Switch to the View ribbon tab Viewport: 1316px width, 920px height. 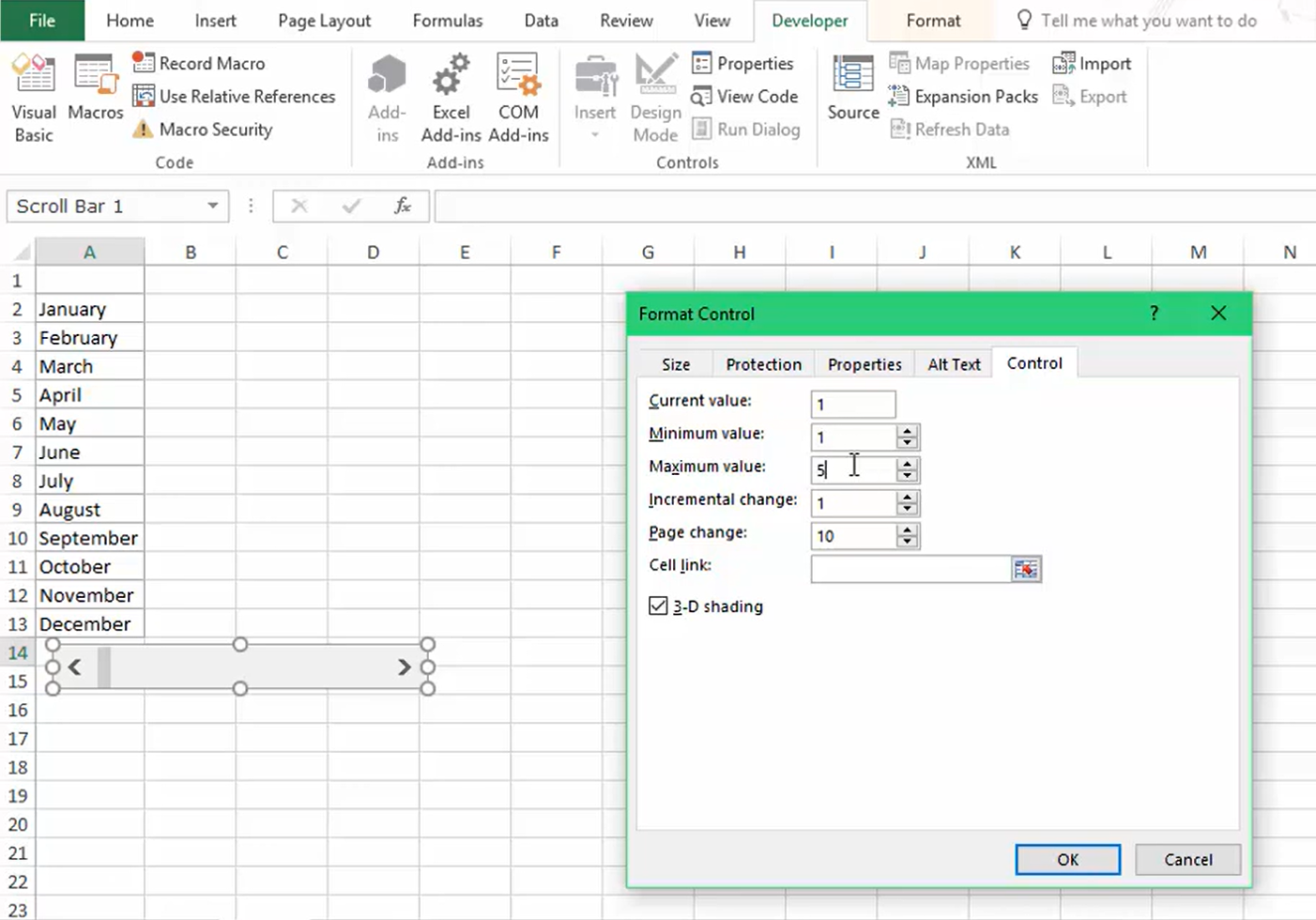coord(712,20)
